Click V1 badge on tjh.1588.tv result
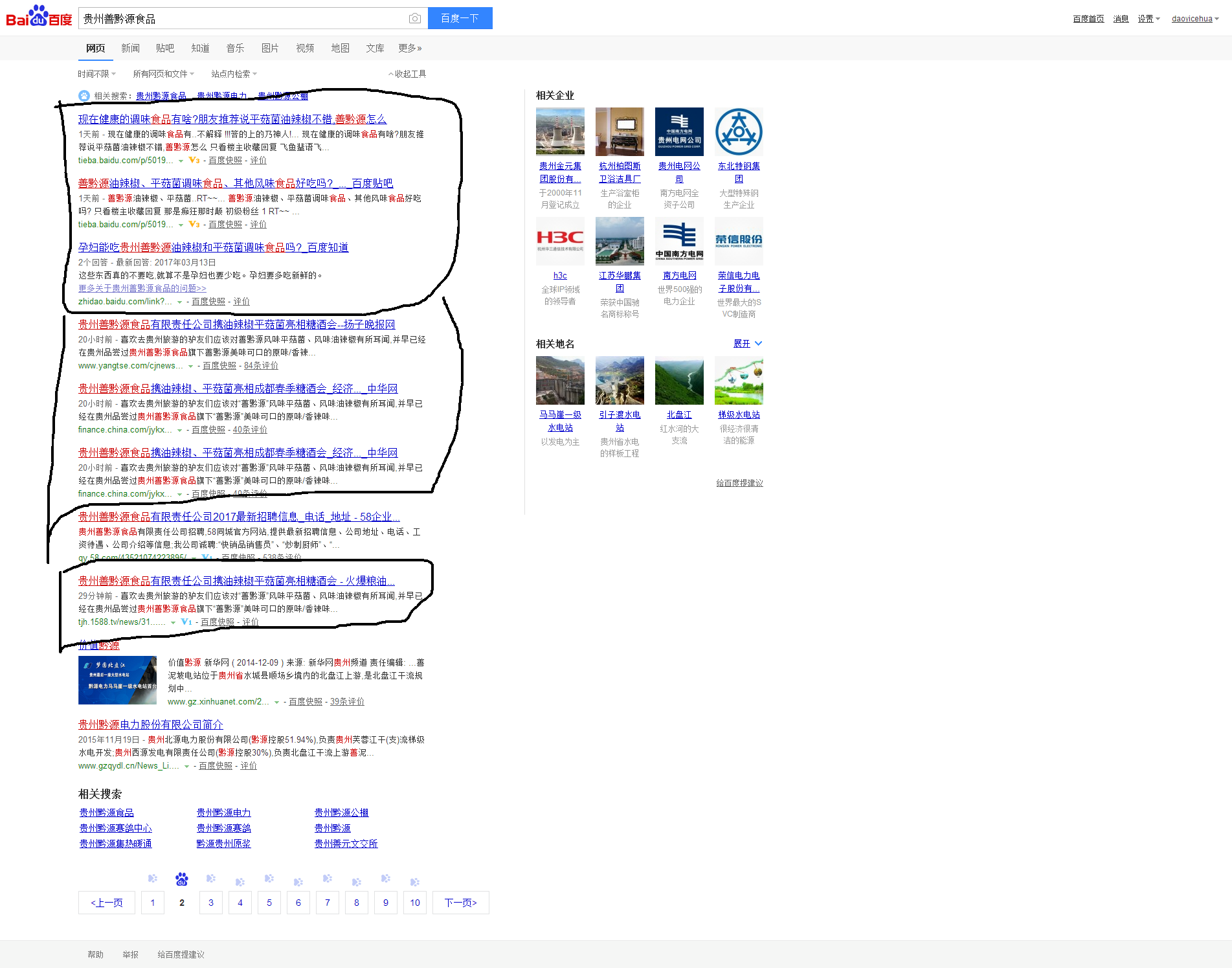Viewport: 1232px width, 968px height. click(186, 622)
